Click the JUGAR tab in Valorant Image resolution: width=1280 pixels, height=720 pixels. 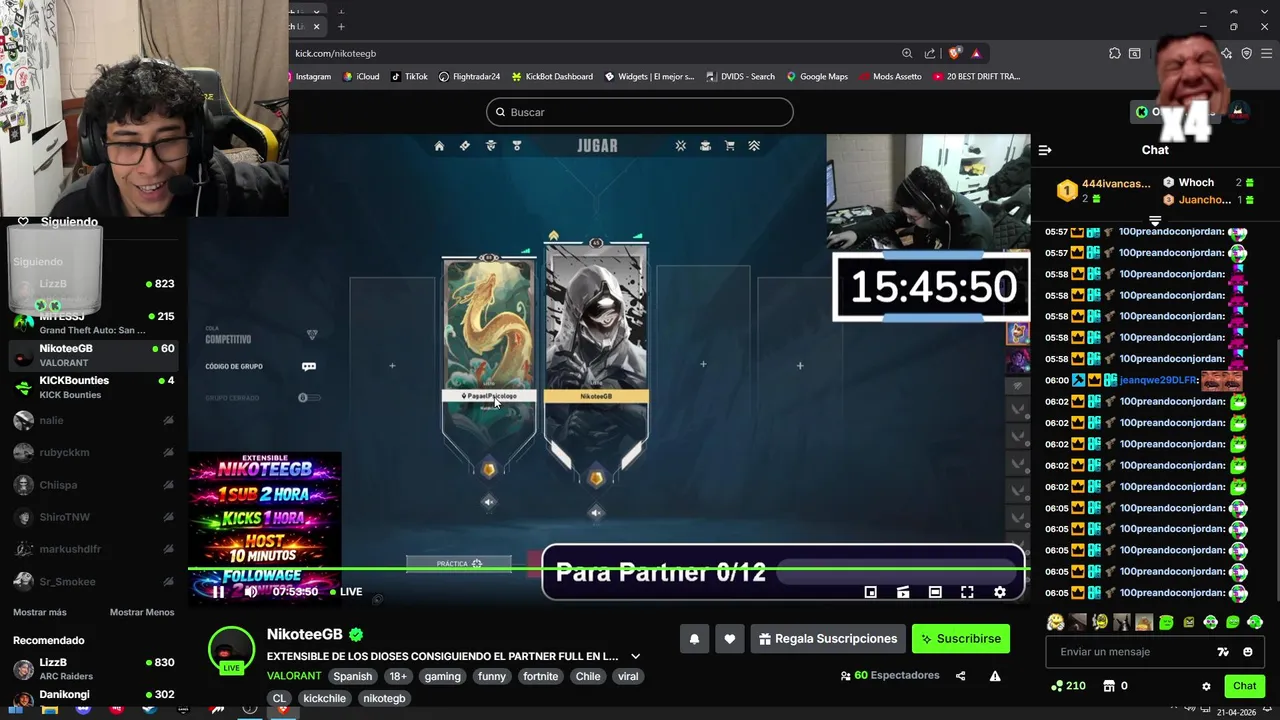pos(597,146)
